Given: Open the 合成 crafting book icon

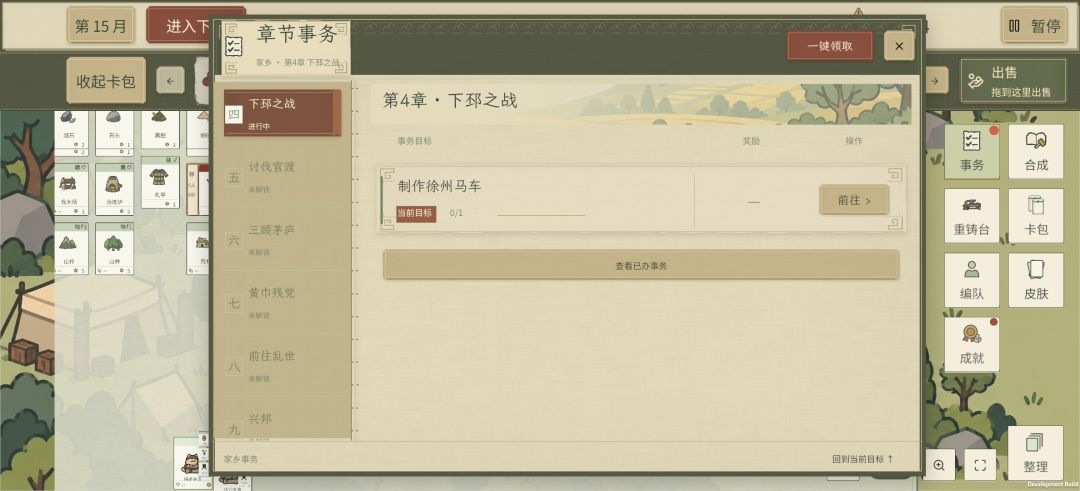Looking at the screenshot, I should pos(1036,152).
